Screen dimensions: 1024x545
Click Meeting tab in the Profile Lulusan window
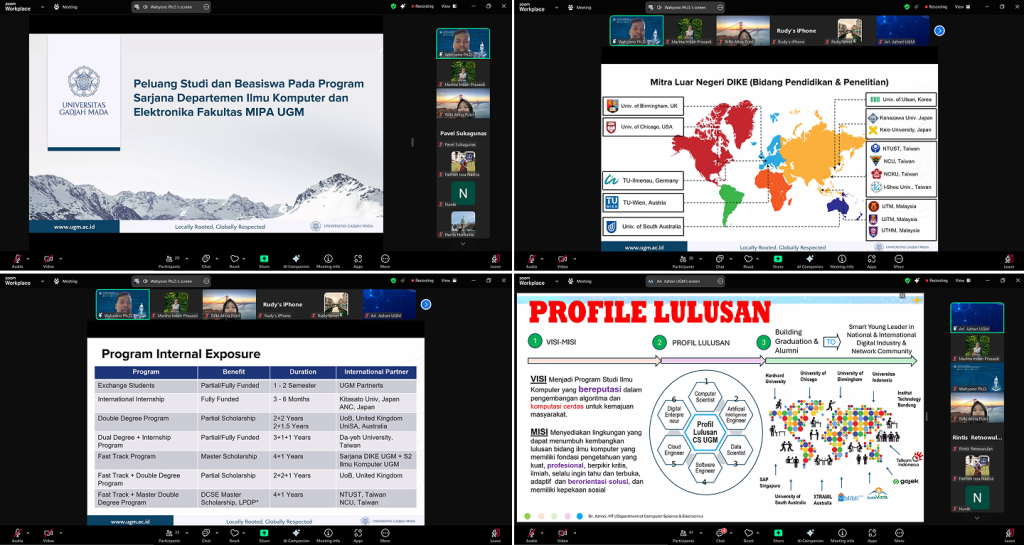click(x=579, y=281)
